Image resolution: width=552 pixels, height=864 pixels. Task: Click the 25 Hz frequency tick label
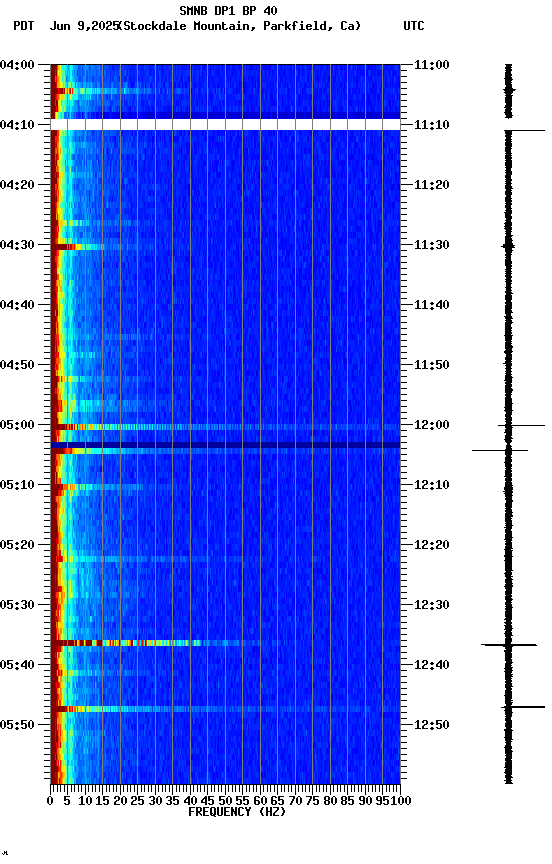(x=138, y=801)
